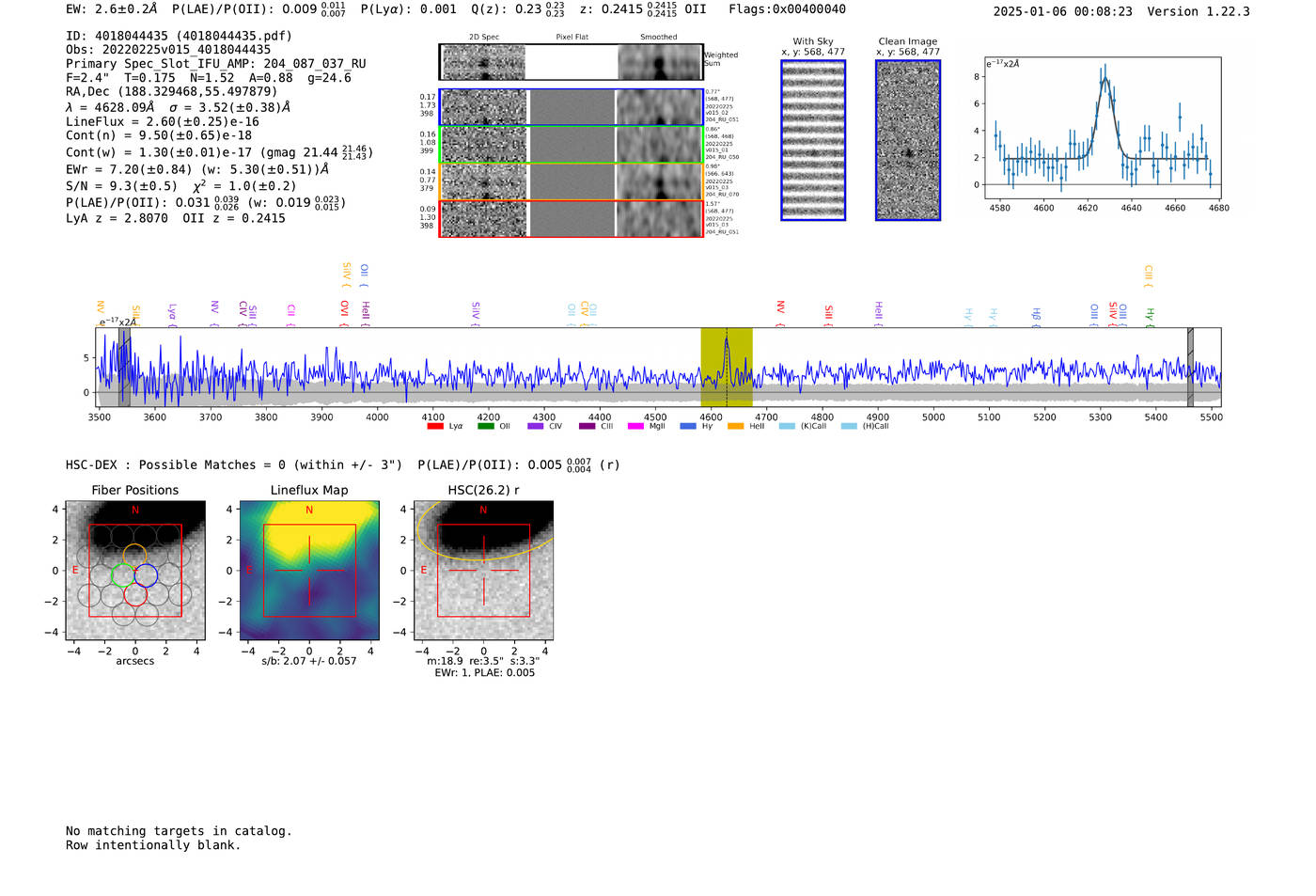Screen dimensions: 1316x896
Task: Click the No matching targets in catalog text
Action: [179, 831]
